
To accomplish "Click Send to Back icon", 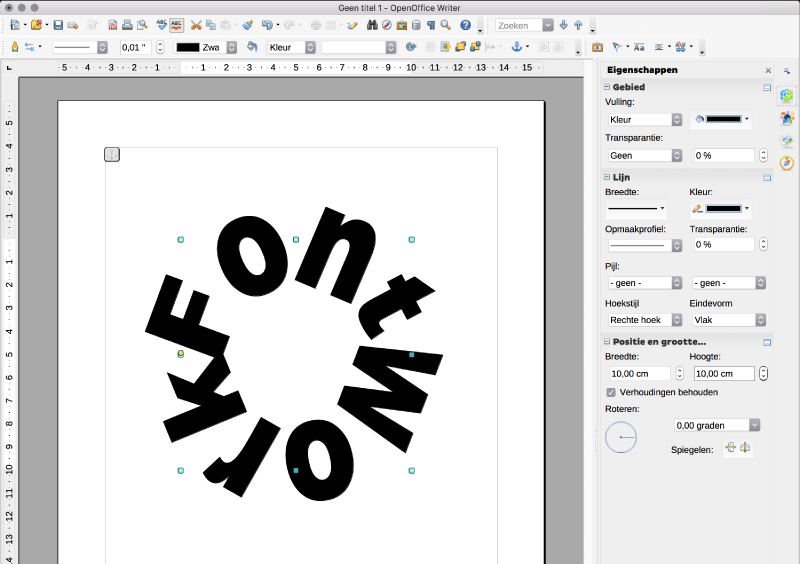I will [476, 47].
